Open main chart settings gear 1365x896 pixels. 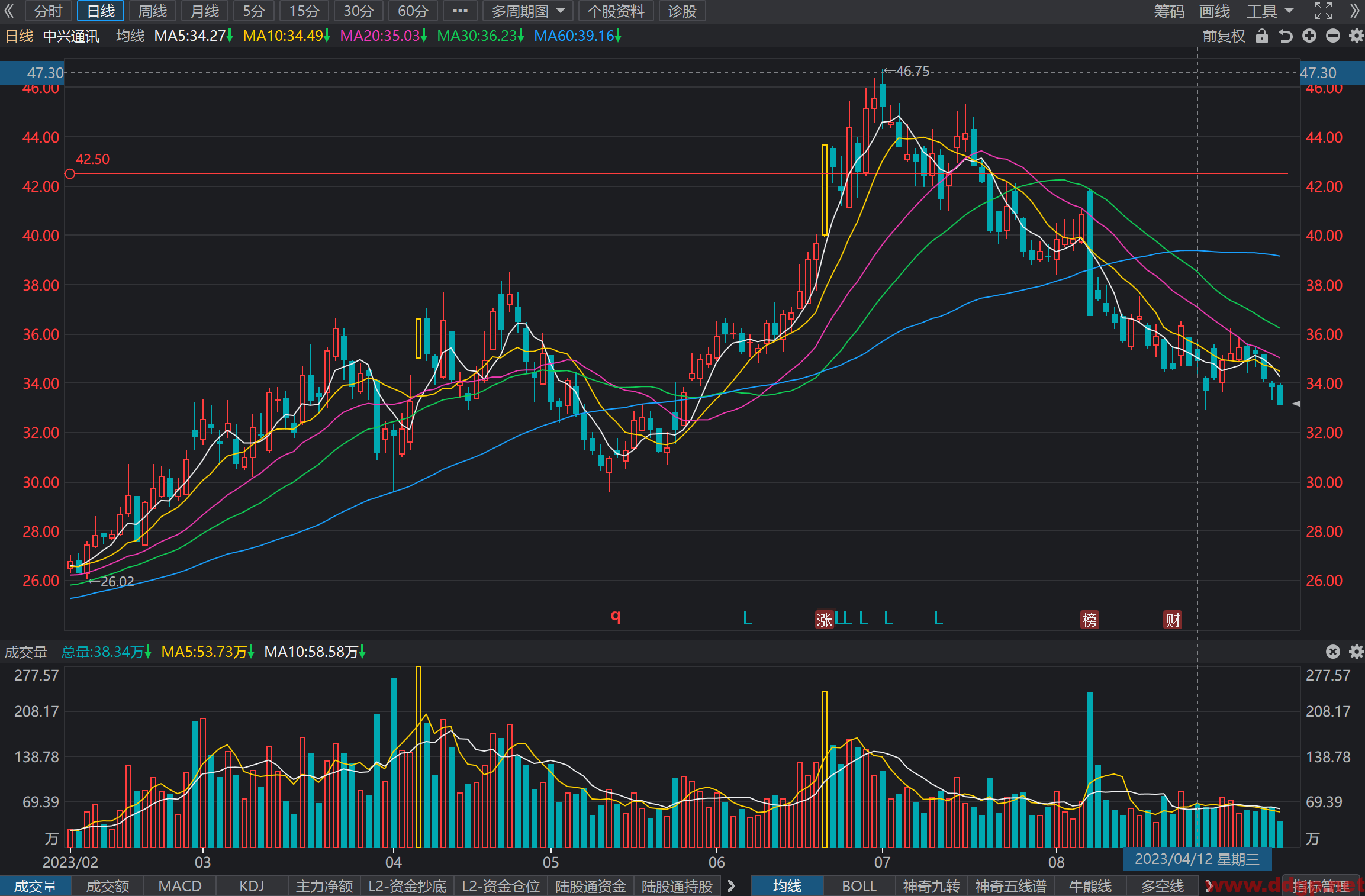(1356, 36)
